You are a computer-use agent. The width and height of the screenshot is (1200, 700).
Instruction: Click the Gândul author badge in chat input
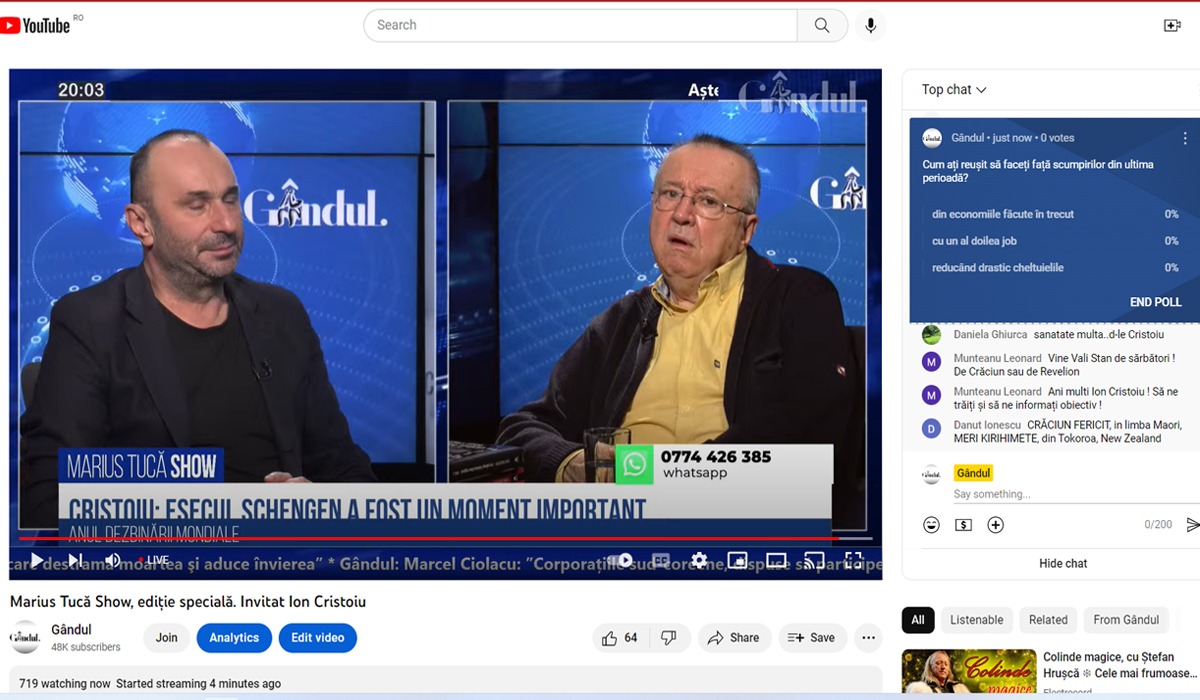tap(973, 473)
